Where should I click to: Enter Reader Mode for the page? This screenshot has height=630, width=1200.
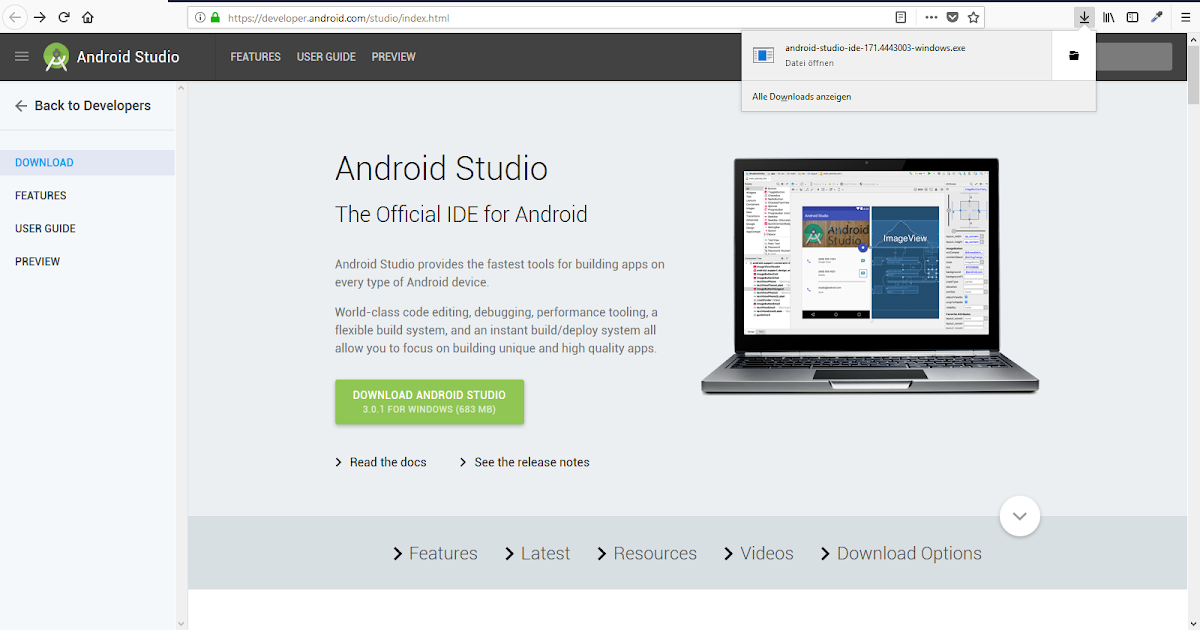tap(899, 17)
